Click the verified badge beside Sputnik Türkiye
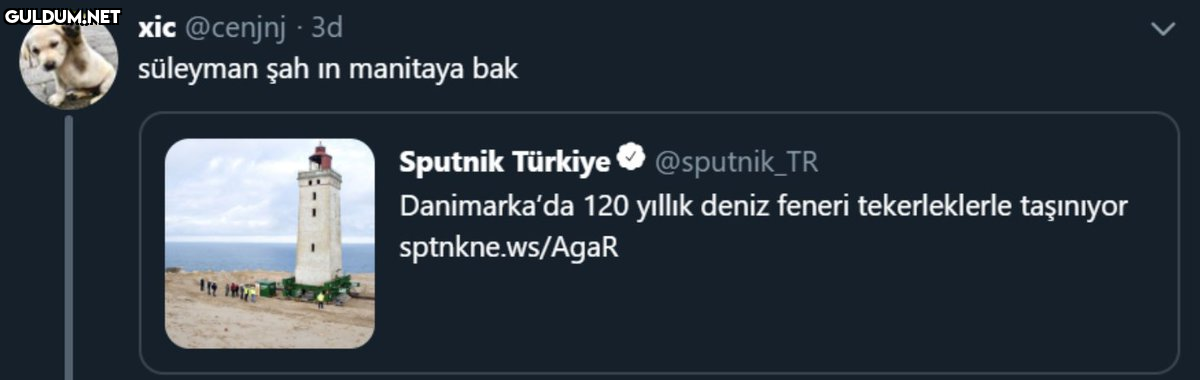Viewport: 1200px width, 380px height. click(630, 157)
